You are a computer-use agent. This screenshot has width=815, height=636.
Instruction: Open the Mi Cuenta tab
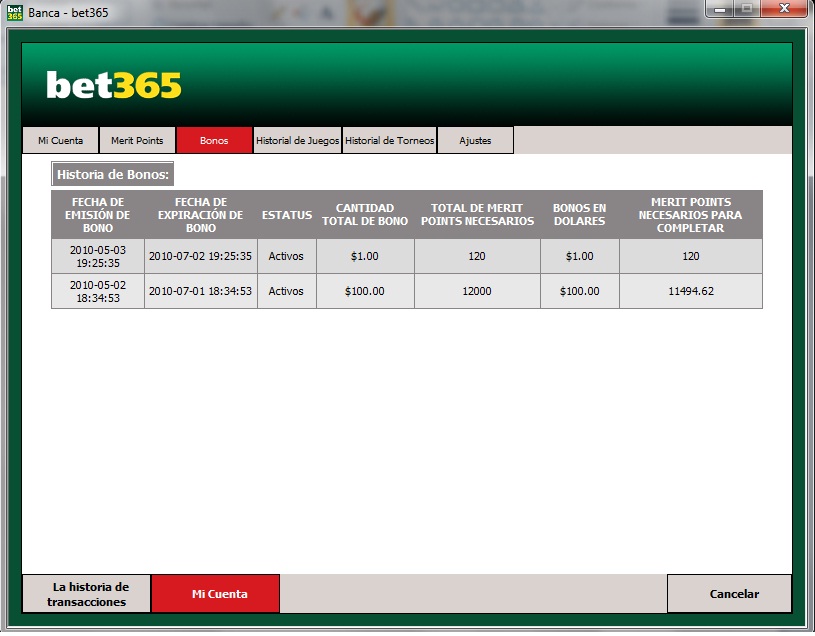click(x=60, y=140)
